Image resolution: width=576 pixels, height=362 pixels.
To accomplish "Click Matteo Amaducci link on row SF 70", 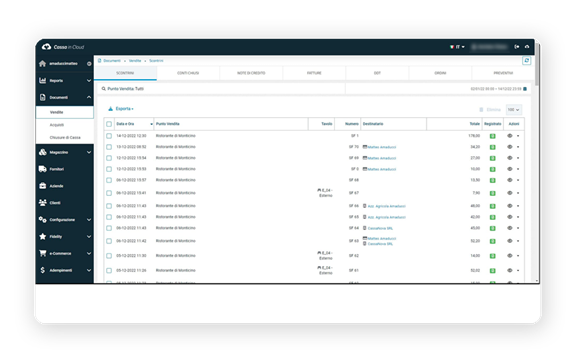I will pos(382,147).
